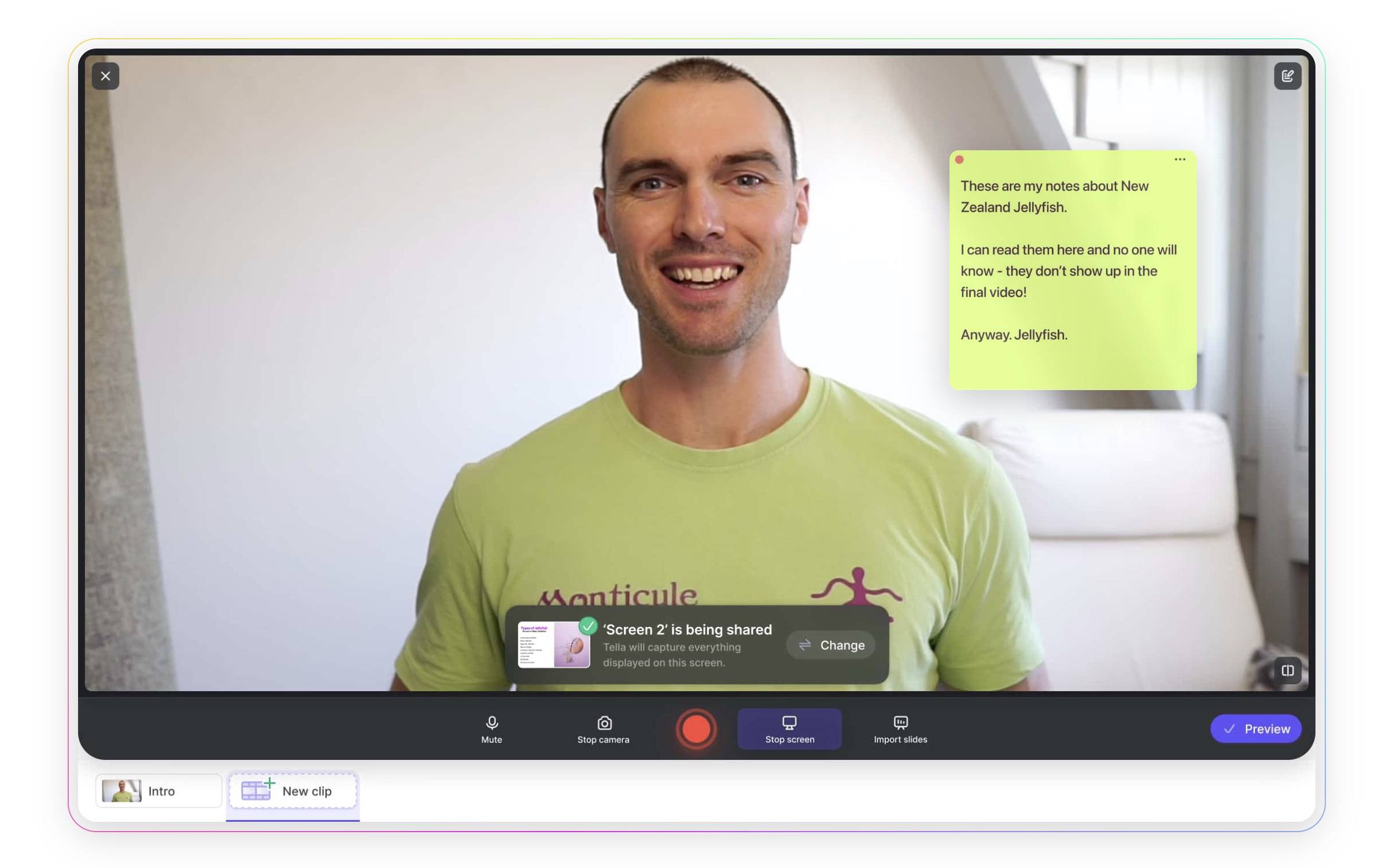Image resolution: width=1397 pixels, height=868 pixels.
Task: Close the recorder with the X button
Action: 105,76
